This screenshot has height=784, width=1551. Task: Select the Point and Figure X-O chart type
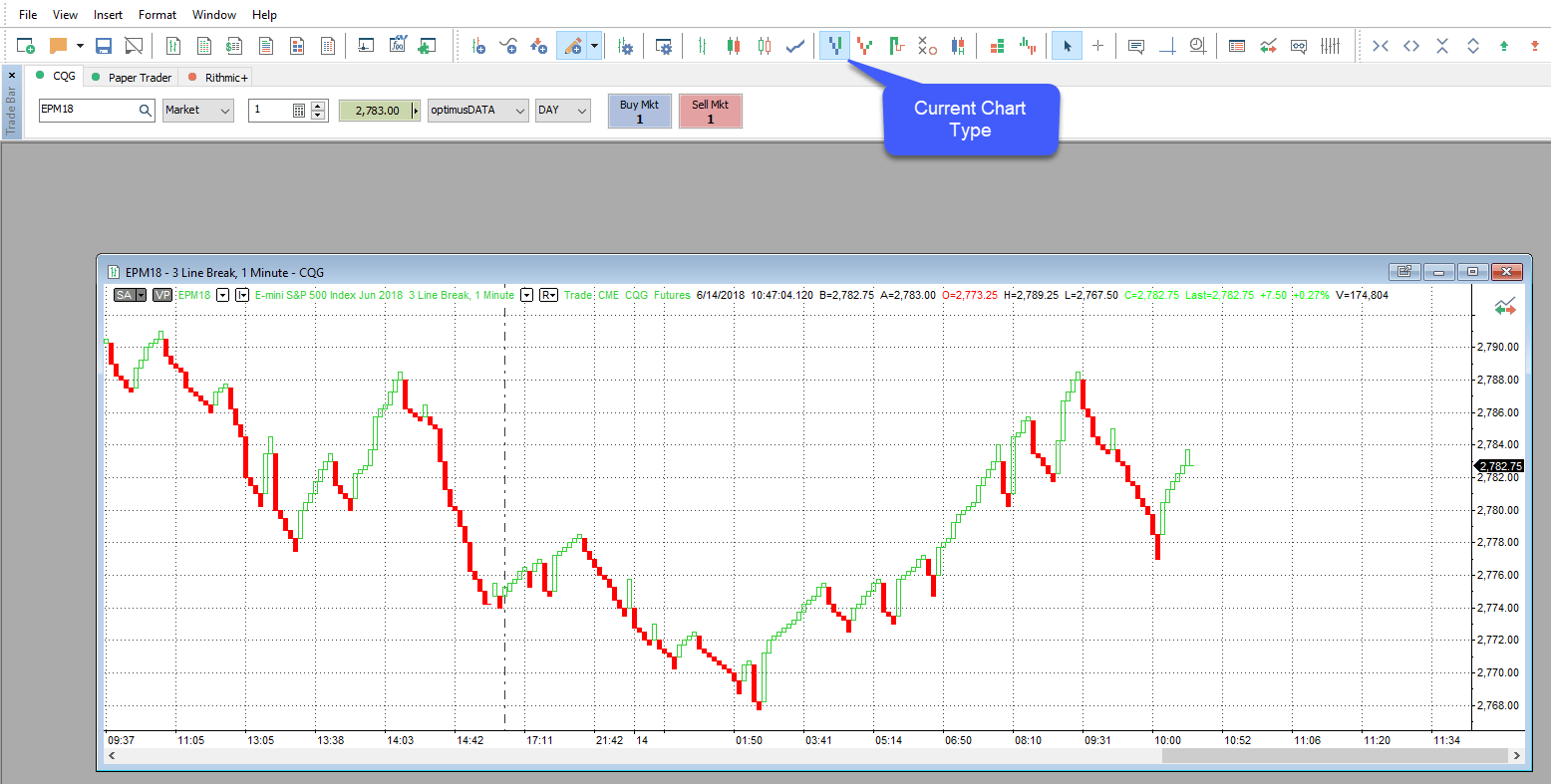click(927, 46)
